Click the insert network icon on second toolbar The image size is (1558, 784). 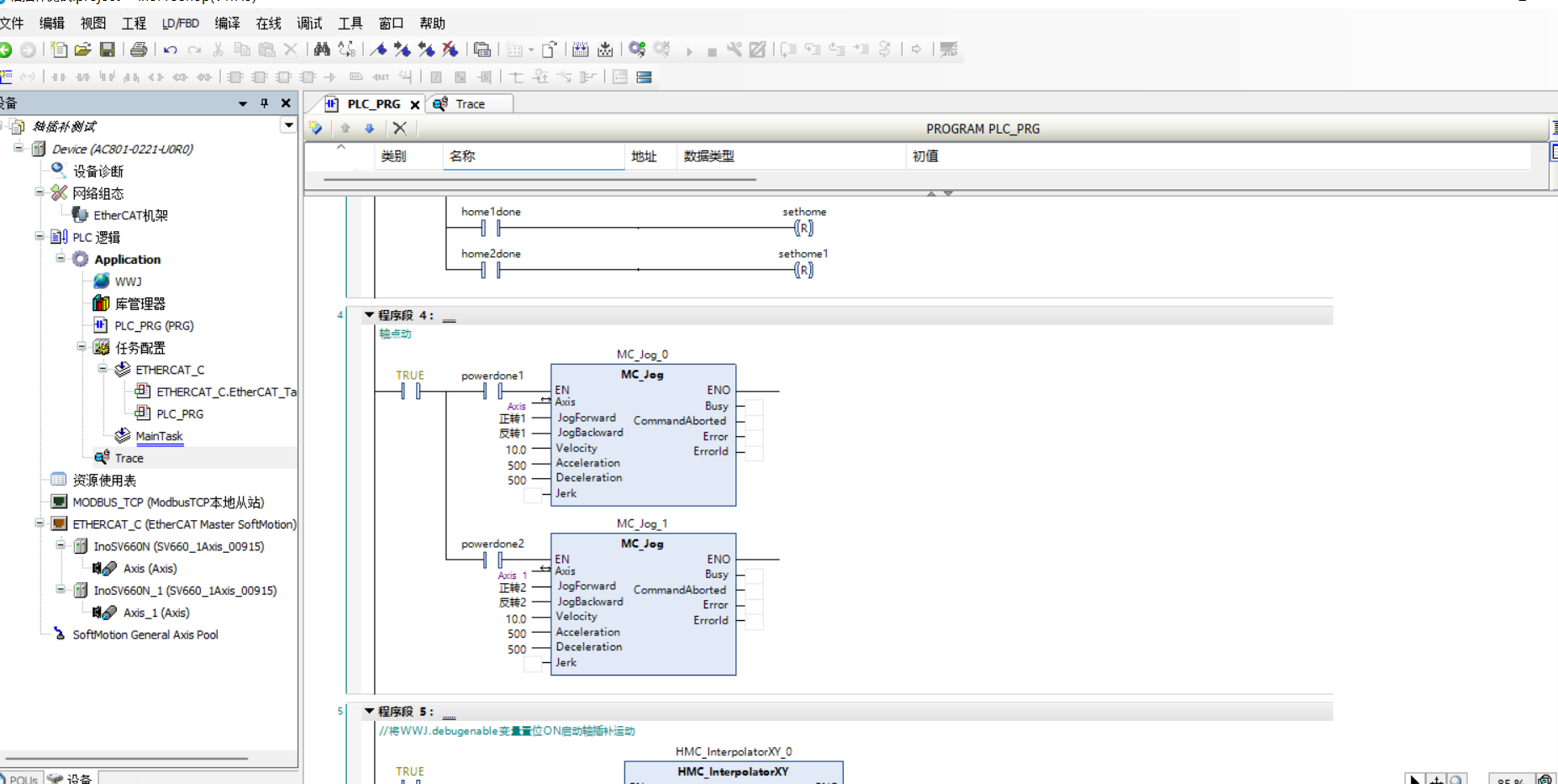6,76
